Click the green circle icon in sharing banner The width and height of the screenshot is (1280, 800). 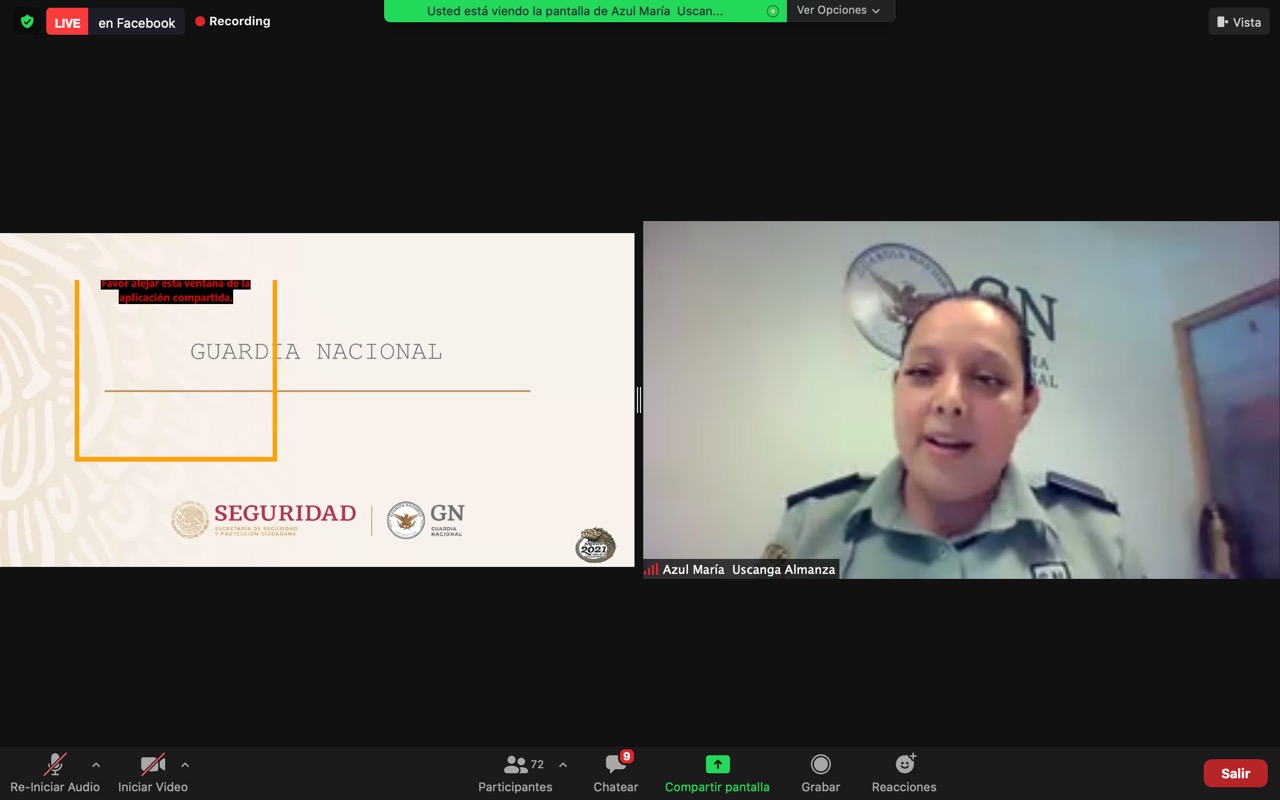click(x=772, y=11)
